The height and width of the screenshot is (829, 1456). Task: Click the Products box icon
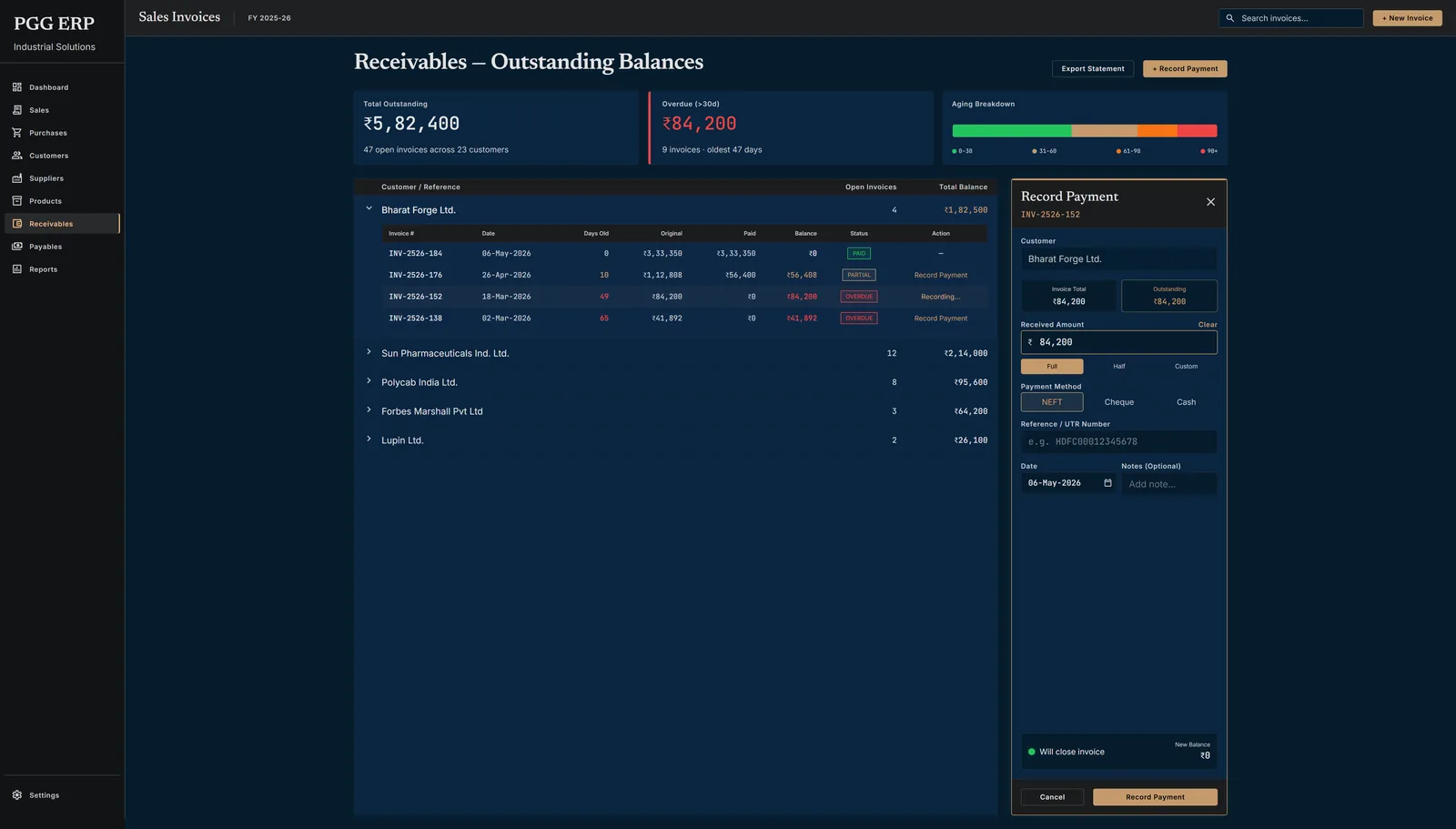click(17, 201)
